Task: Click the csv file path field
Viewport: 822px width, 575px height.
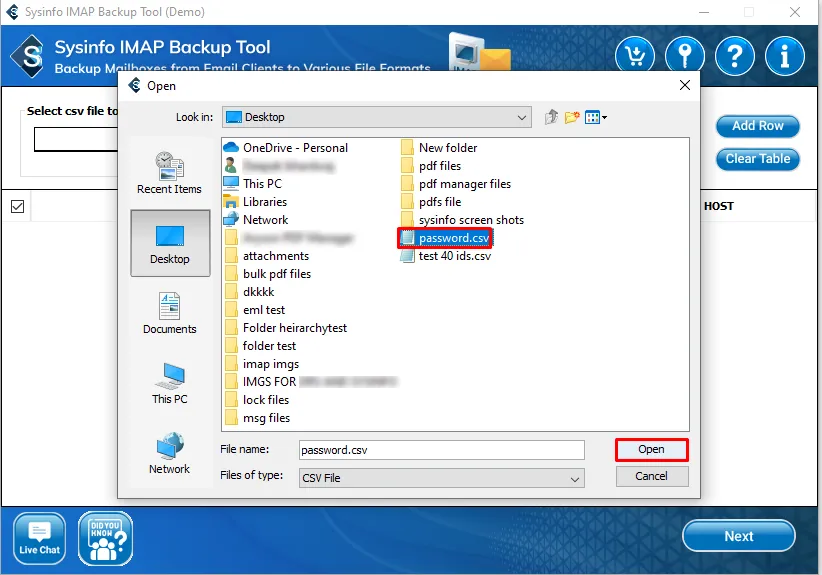Action: [x=76, y=139]
